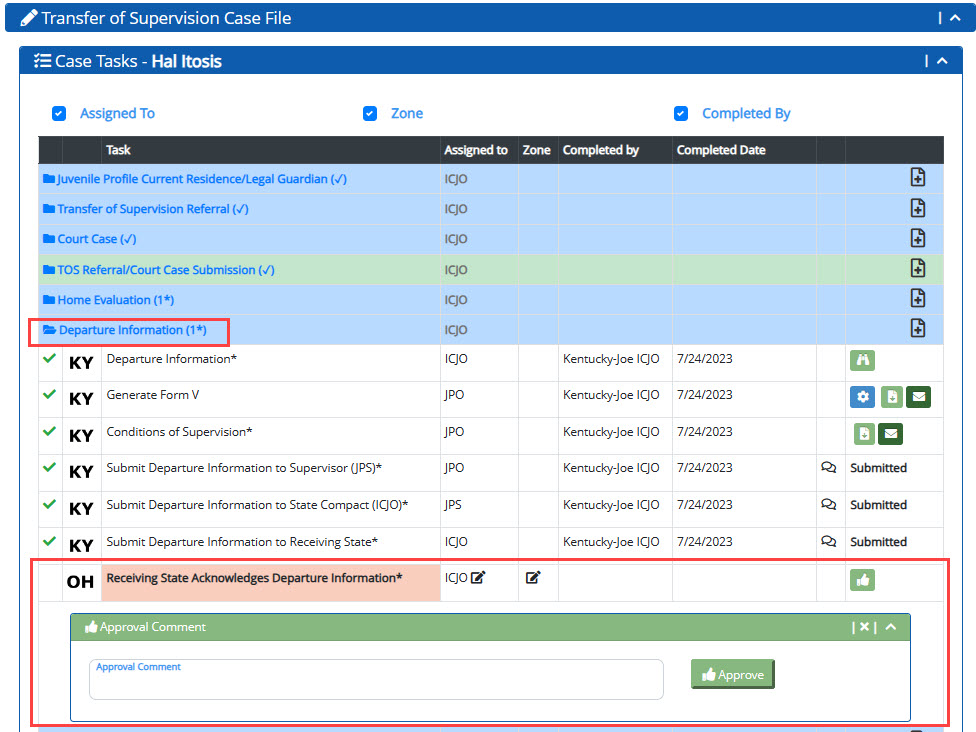Select the Generate Form V task text
The image size is (976, 732).
pyautogui.click(x=152, y=395)
